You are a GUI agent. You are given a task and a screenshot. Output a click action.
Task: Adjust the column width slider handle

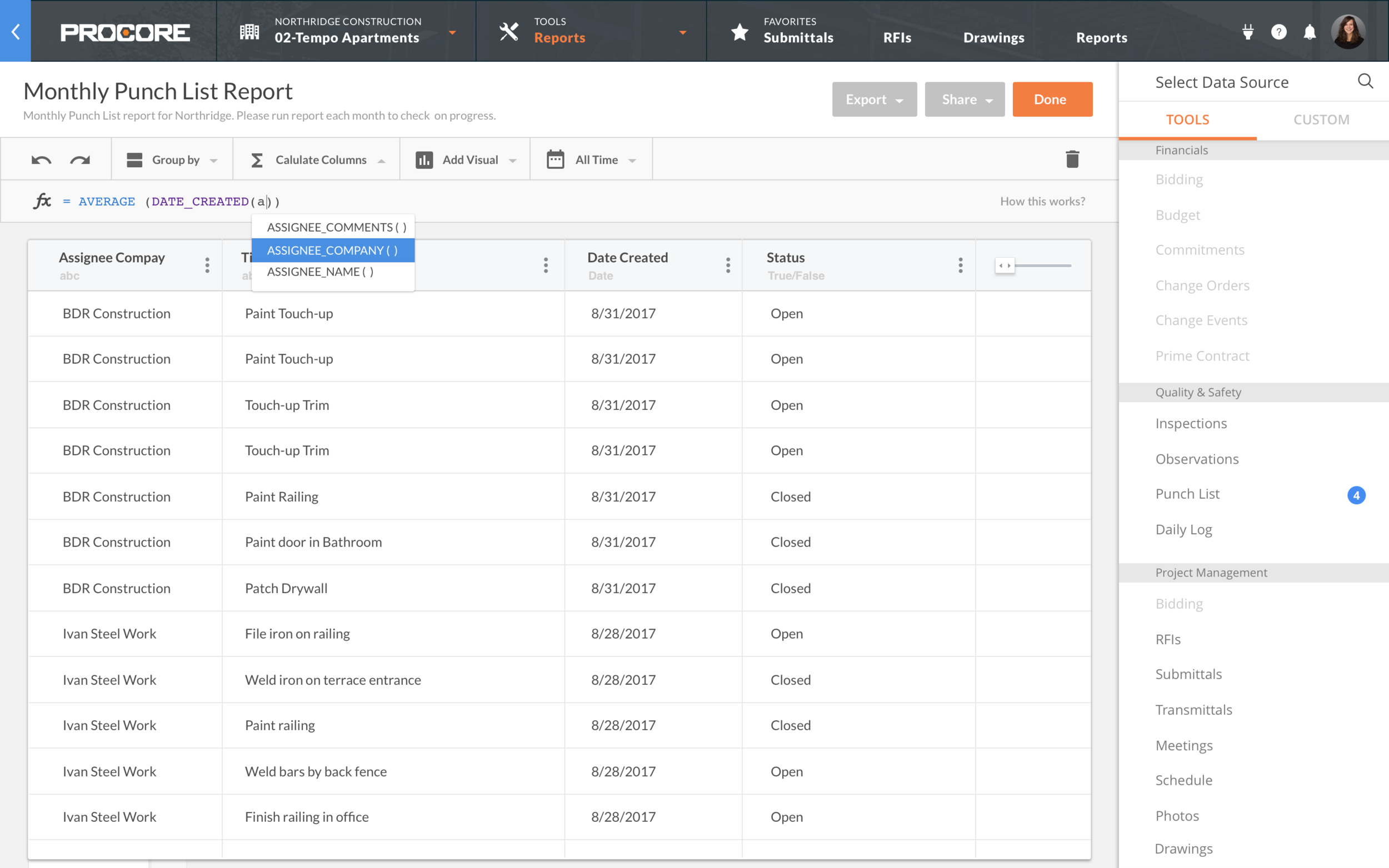[1005, 265]
